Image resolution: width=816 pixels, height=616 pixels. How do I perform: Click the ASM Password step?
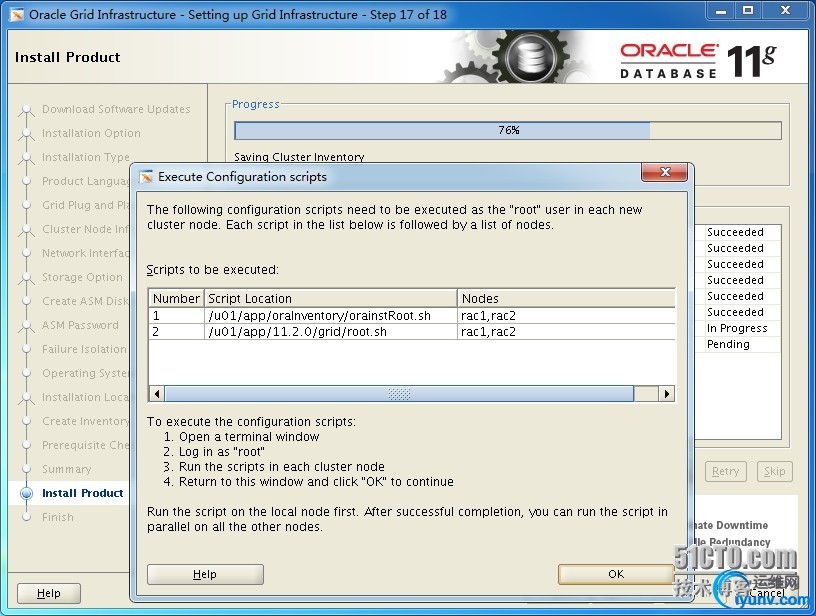coord(80,325)
